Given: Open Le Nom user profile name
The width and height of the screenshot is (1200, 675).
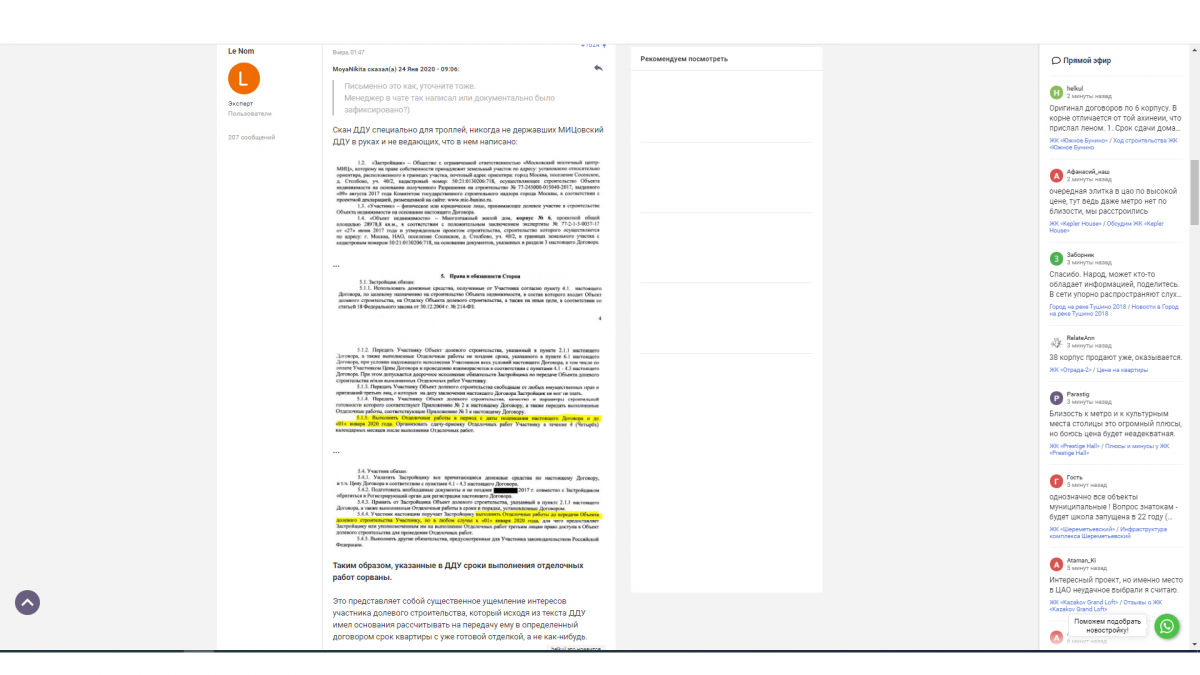Looking at the screenshot, I should pyautogui.click(x=240, y=50).
